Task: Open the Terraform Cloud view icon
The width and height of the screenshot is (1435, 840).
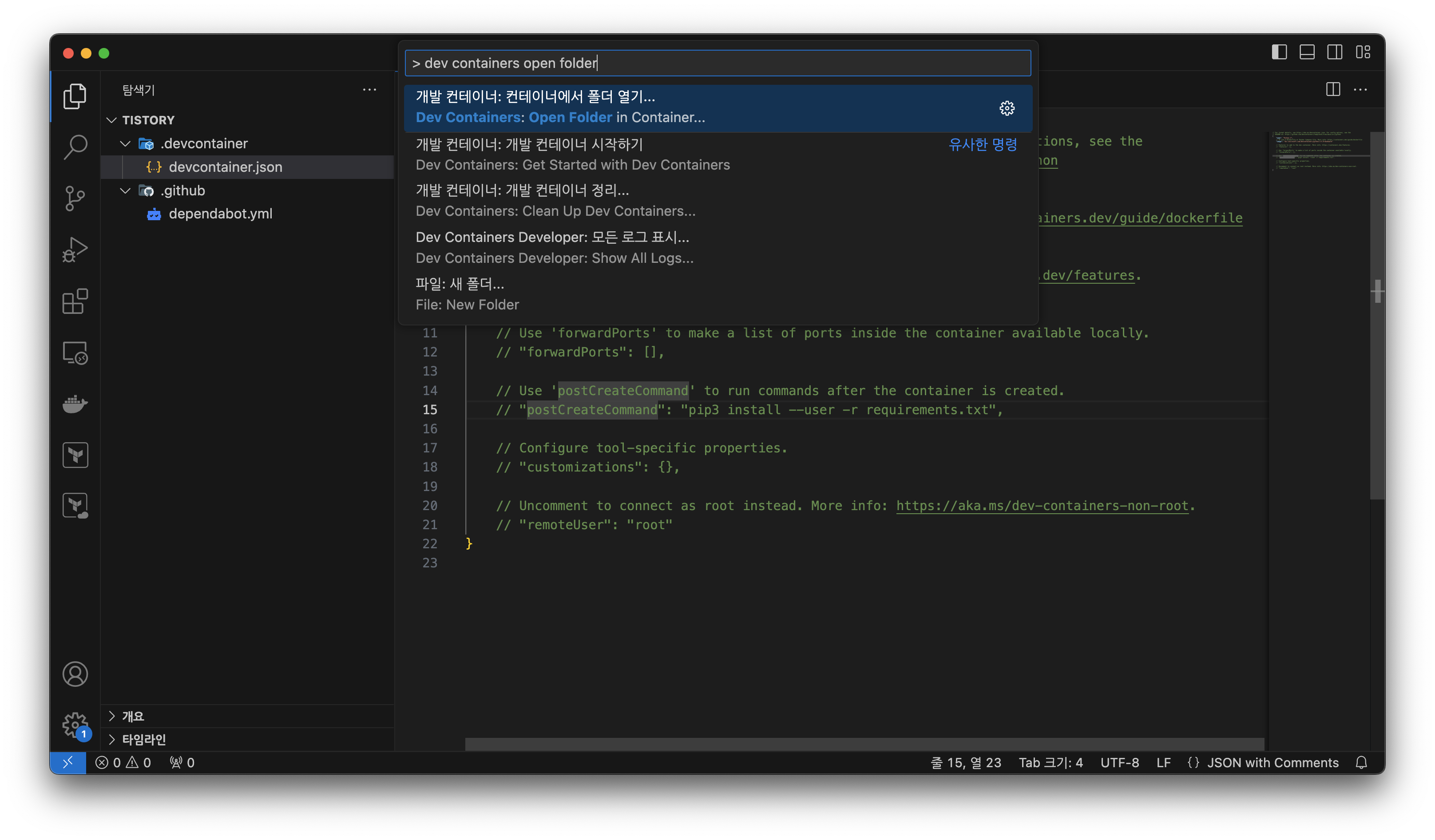Action: pyautogui.click(x=75, y=505)
